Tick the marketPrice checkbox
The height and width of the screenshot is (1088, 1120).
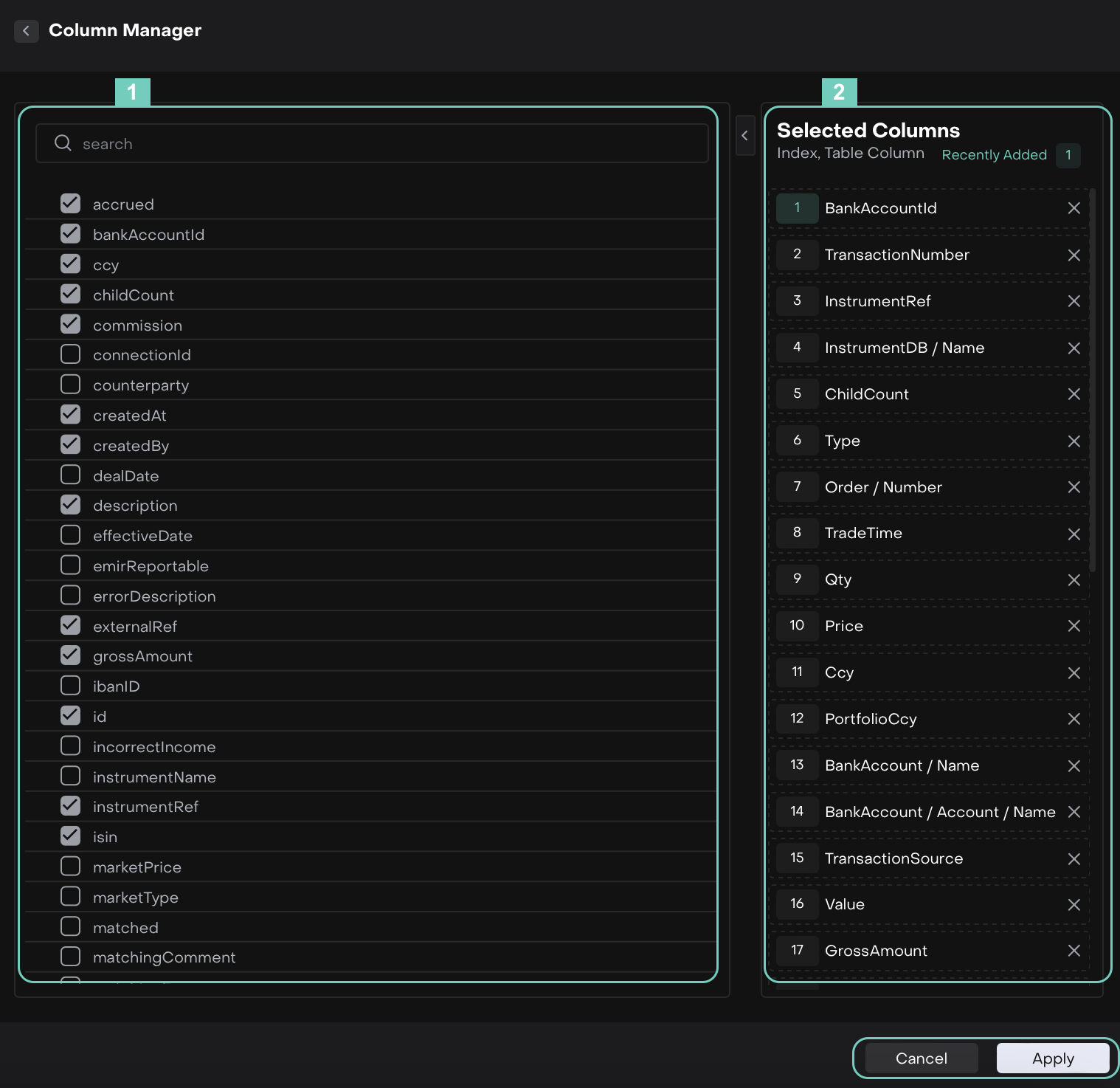coord(70,867)
